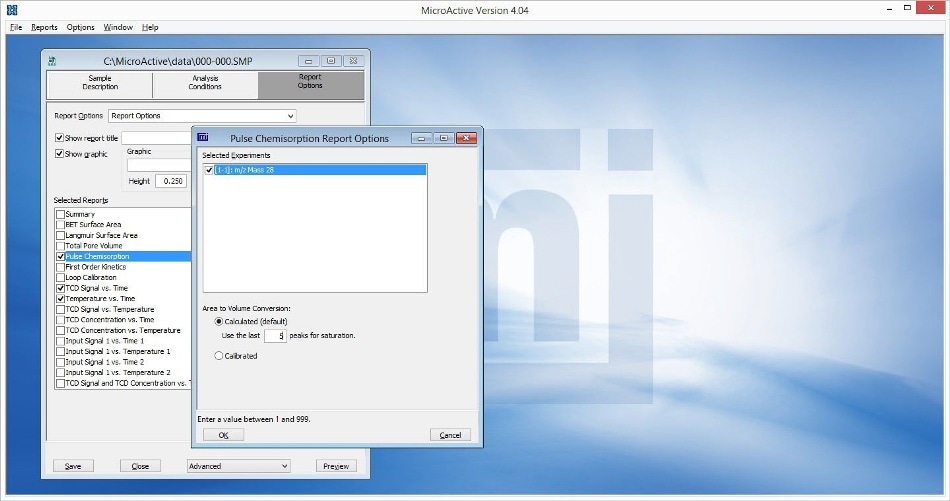950x501 pixels.
Task: Close the Pulse Chemisorption Report Options dialog
Action: point(466,138)
